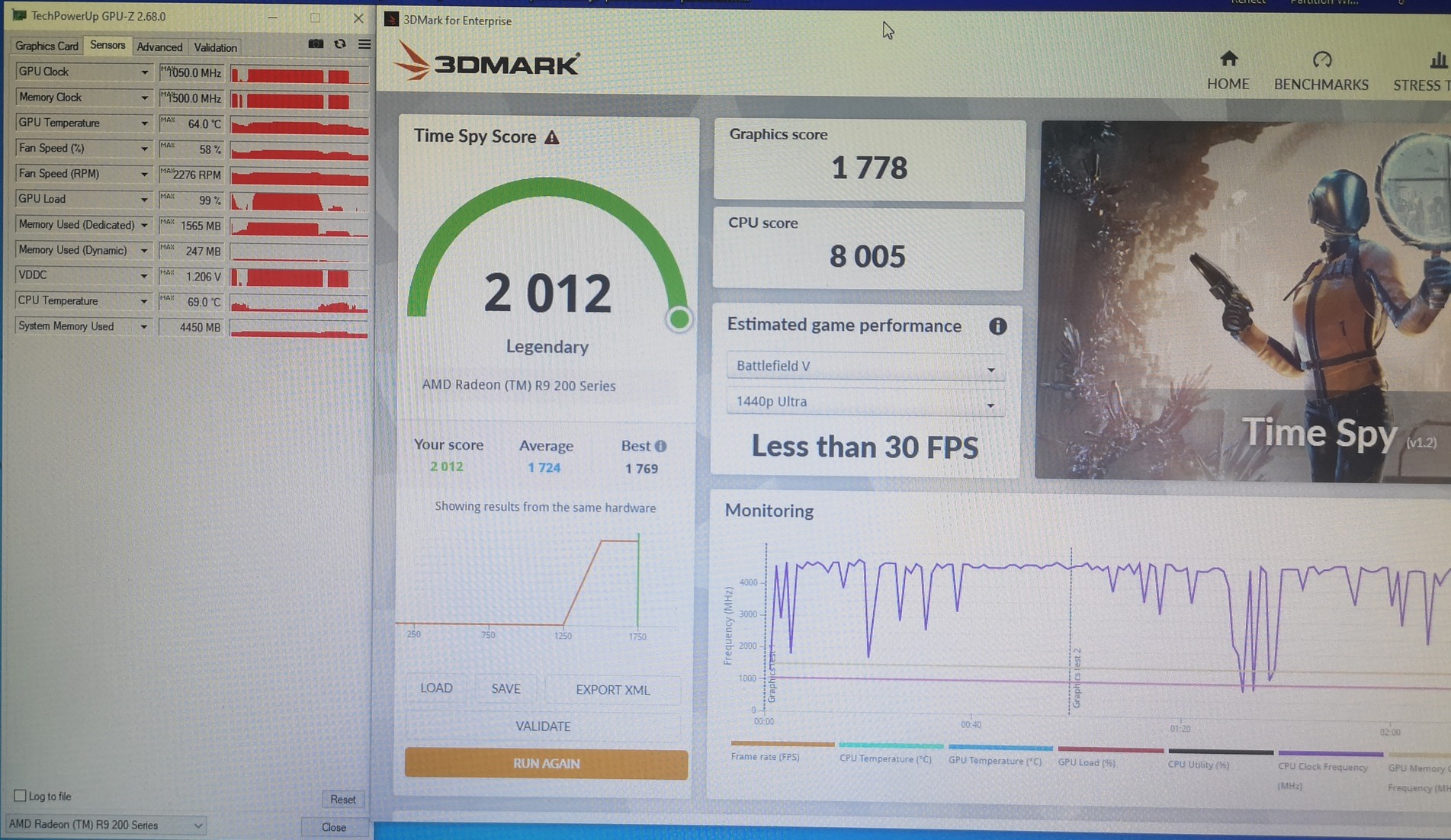The width and height of the screenshot is (1451, 840).
Task: Expand the VDDC sensor dropdown
Action: click(144, 275)
